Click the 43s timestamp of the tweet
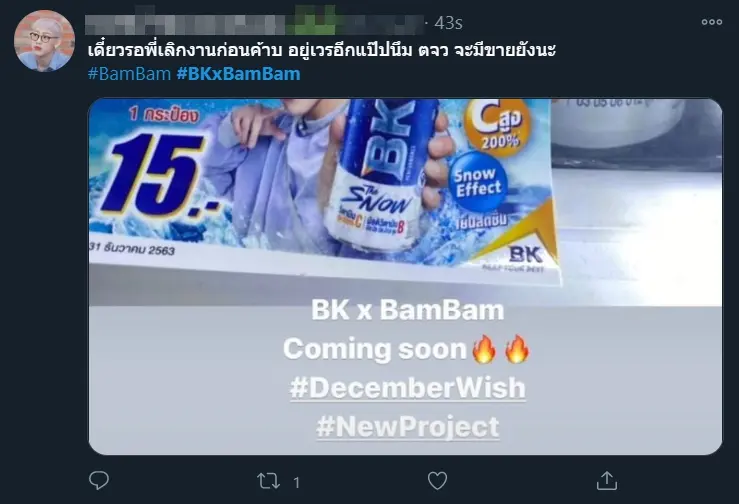Image resolution: width=739 pixels, height=504 pixels. (x=448, y=23)
